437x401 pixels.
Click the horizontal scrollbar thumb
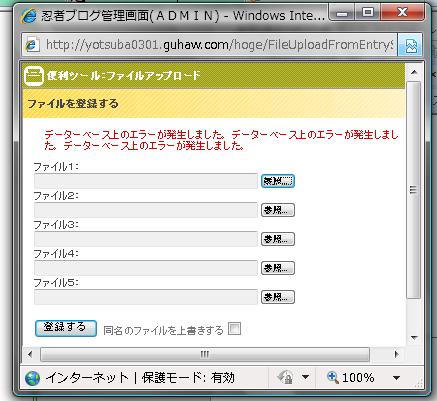(x=205, y=354)
